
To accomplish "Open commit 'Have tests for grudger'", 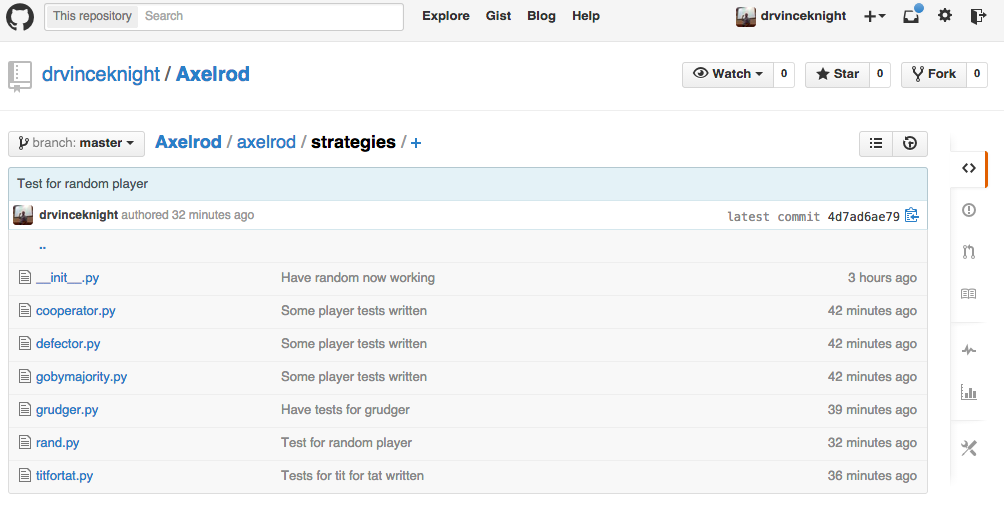I will click(345, 410).
